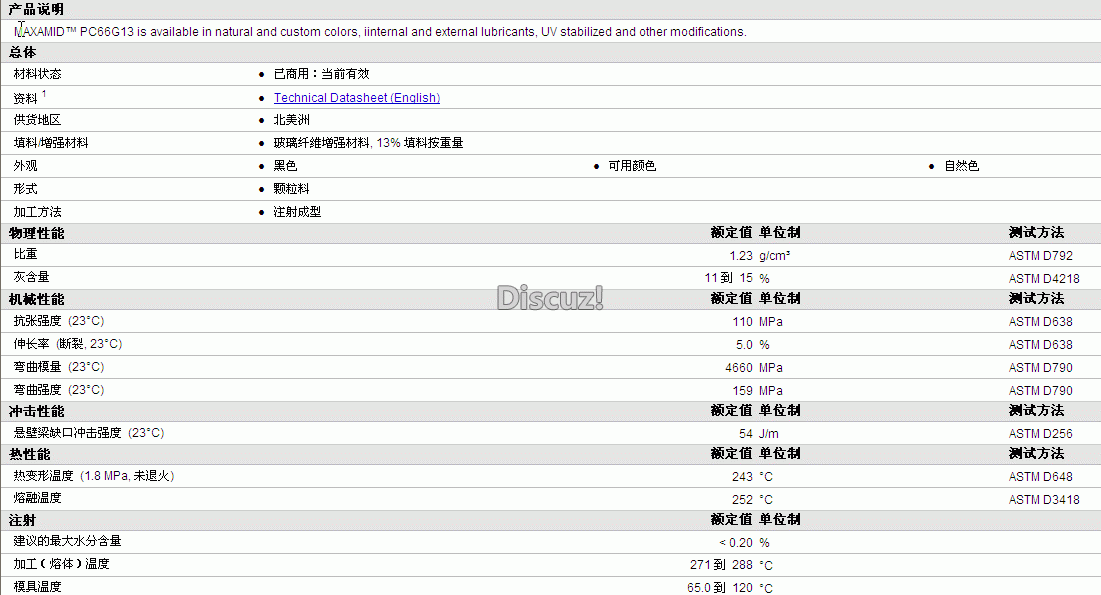
Task: Click the 熔融温度 row label
Action: coord(37,498)
